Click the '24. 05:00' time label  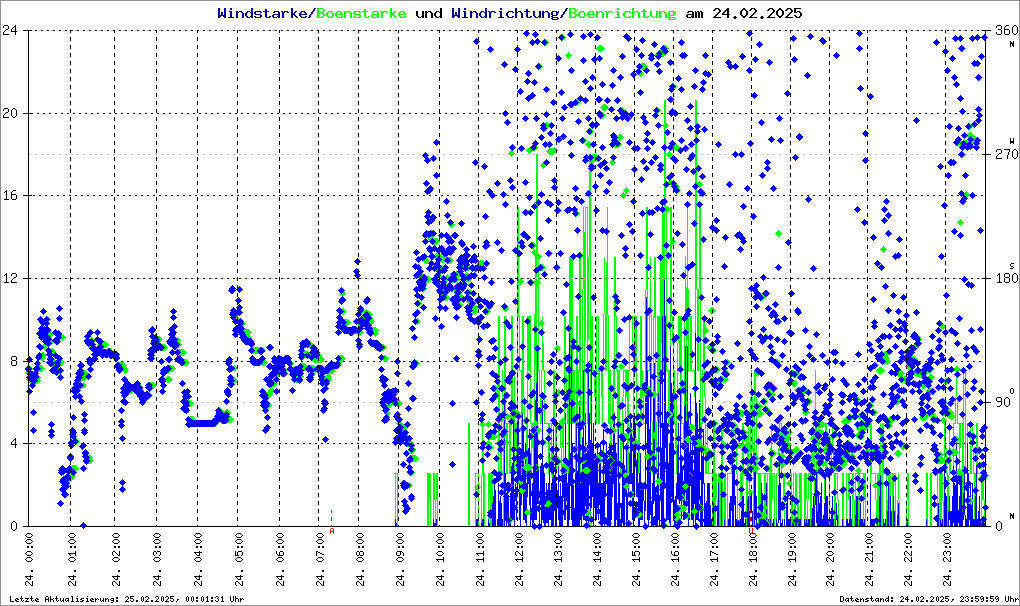tap(239, 559)
